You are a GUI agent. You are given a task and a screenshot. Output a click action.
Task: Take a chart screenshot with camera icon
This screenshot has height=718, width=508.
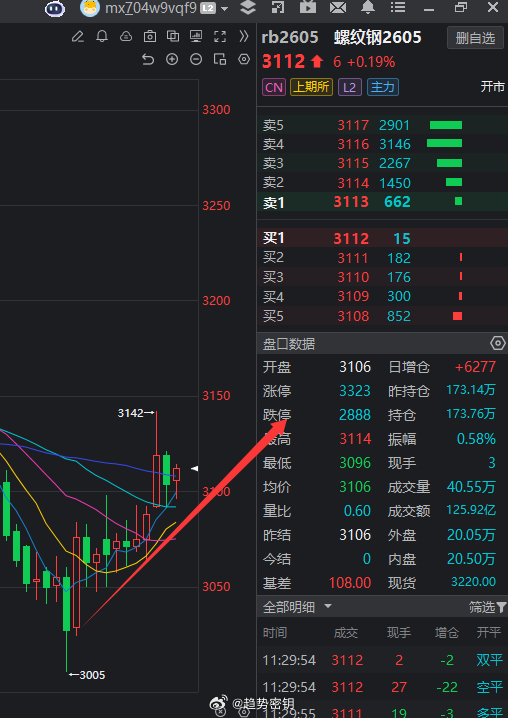[150, 37]
